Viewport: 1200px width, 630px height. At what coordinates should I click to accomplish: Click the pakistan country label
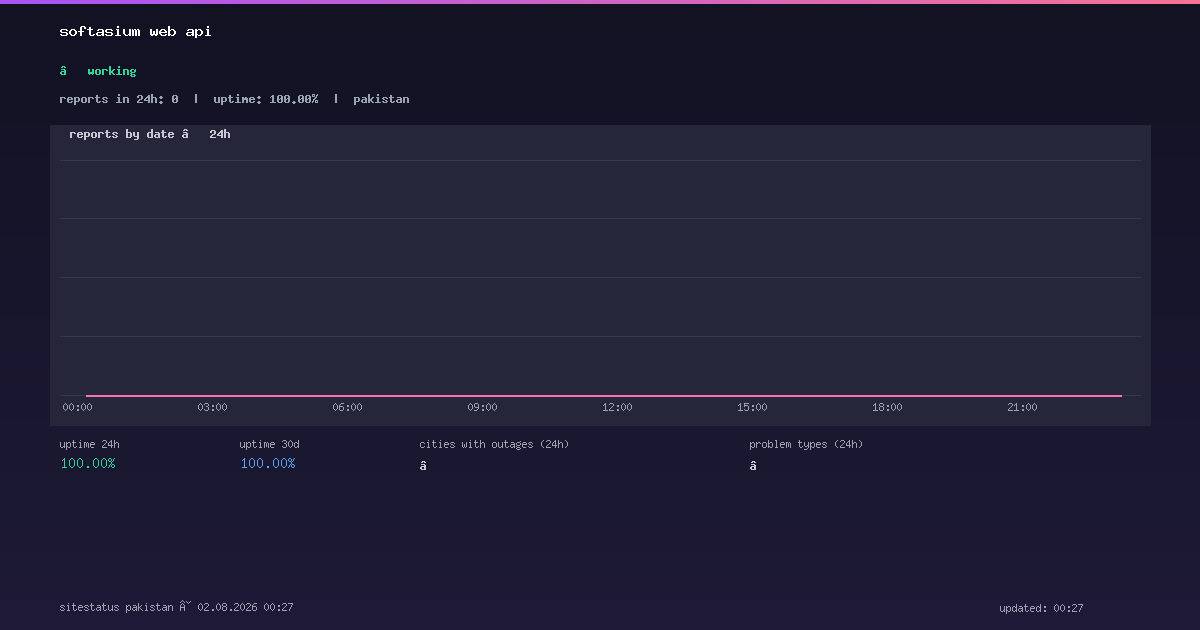(x=381, y=99)
